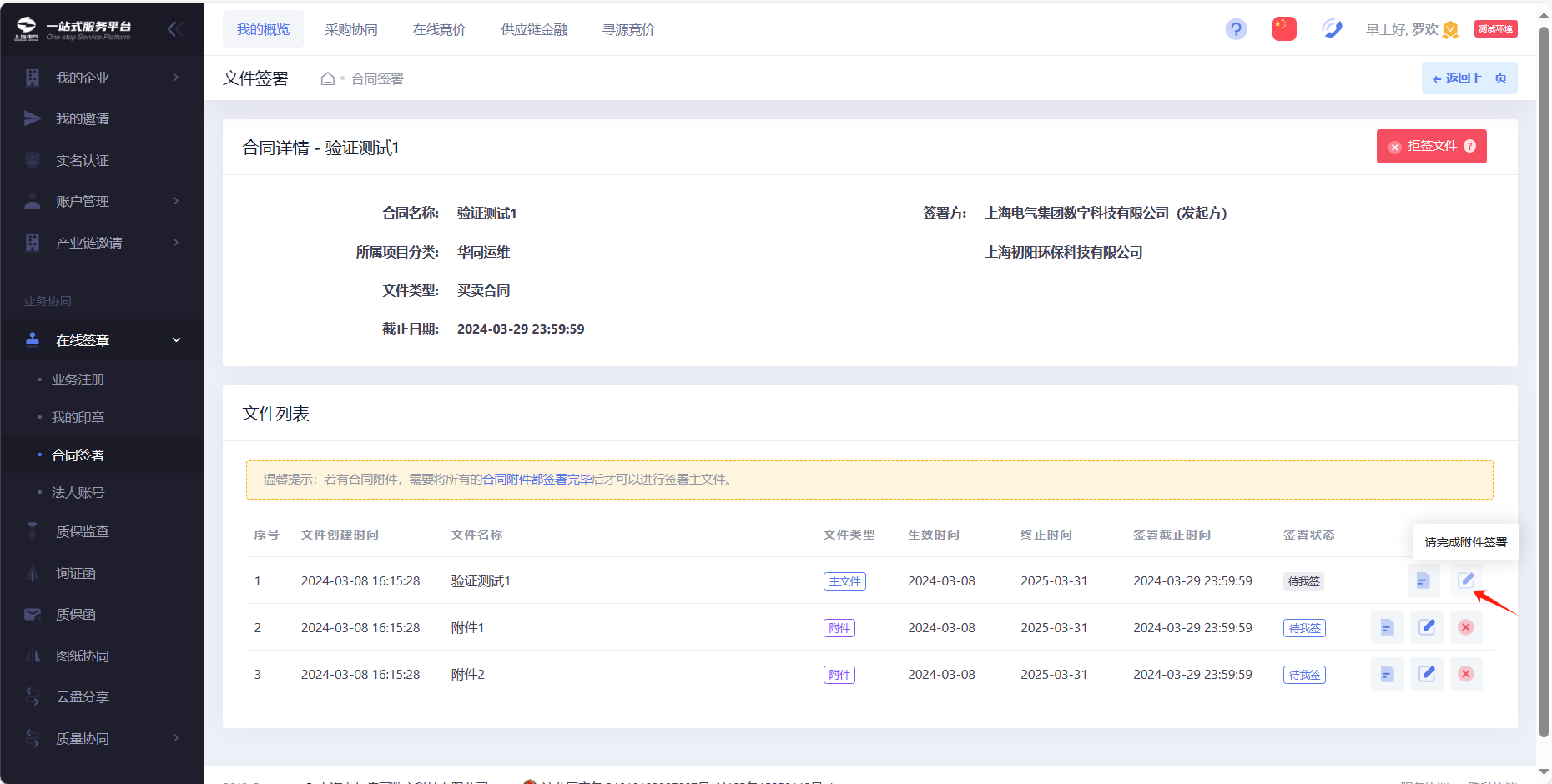View document icon for 附件1 row
The height and width of the screenshot is (784, 1552).
tap(1387, 627)
